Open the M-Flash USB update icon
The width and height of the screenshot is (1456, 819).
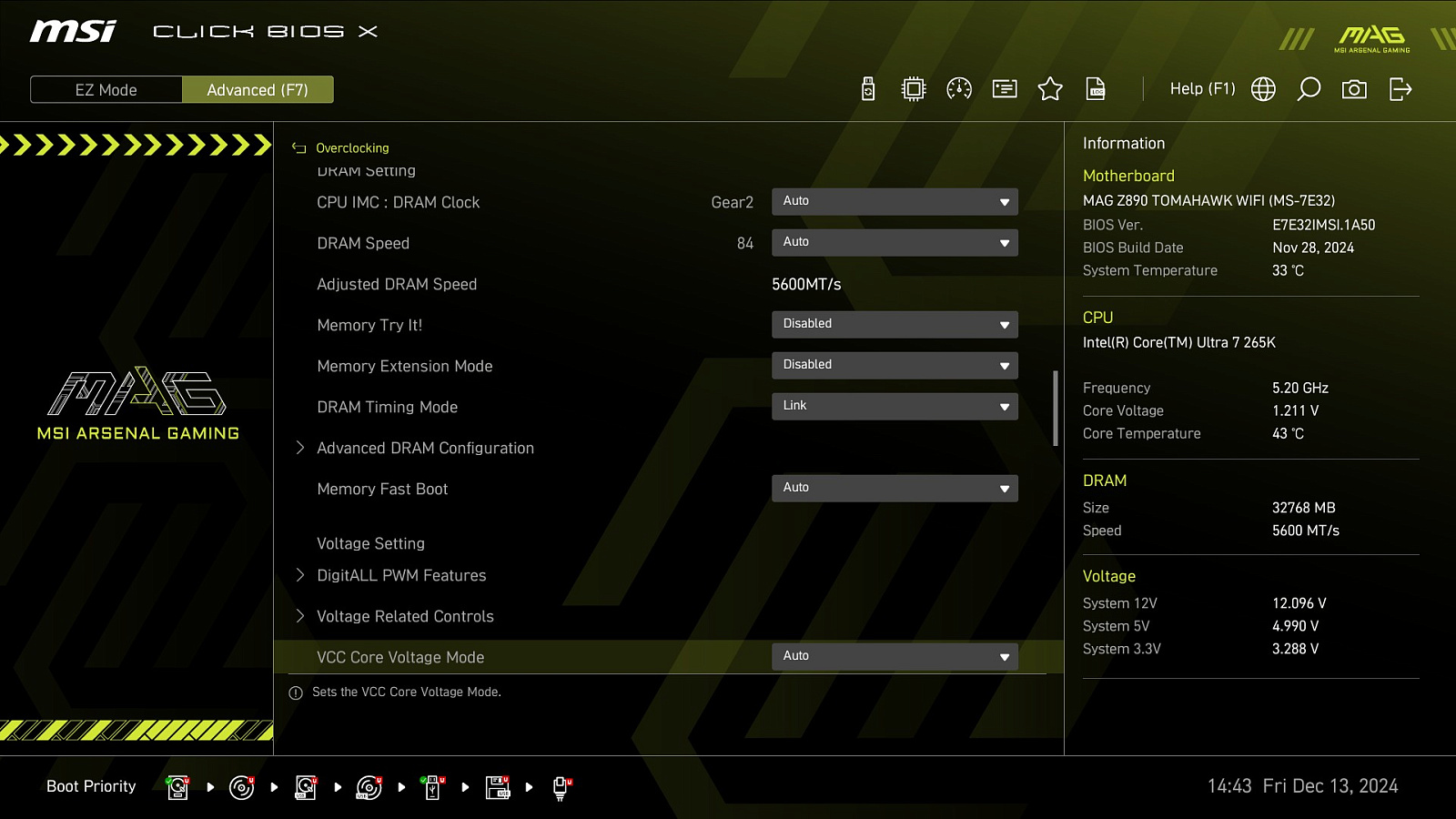pos(868,89)
